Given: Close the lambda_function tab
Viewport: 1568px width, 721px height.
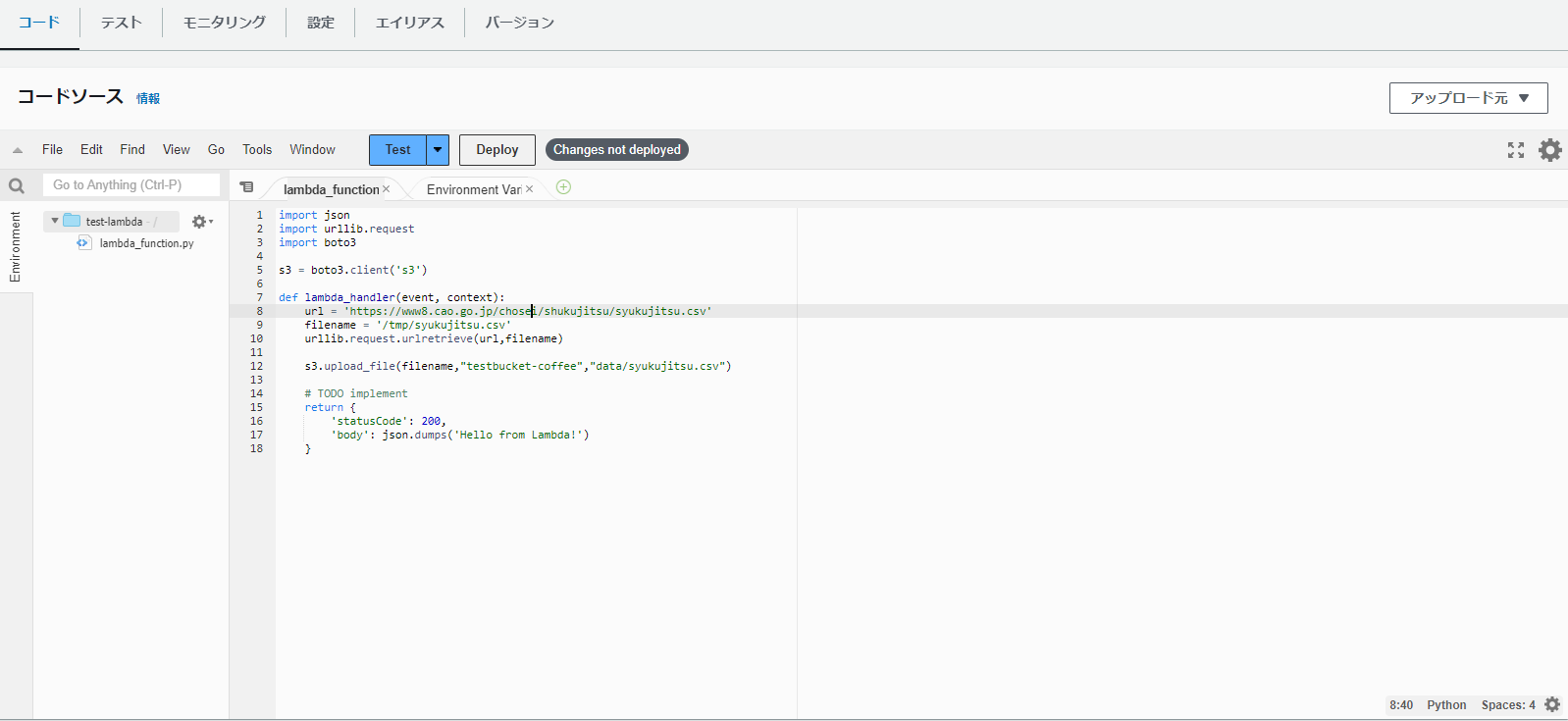Looking at the screenshot, I should (x=387, y=189).
